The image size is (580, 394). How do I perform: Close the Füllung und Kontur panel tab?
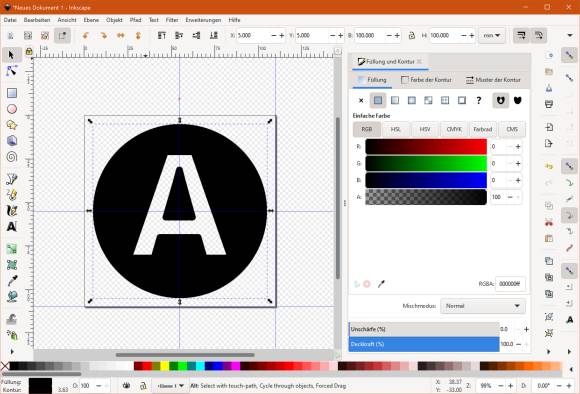[419, 61]
